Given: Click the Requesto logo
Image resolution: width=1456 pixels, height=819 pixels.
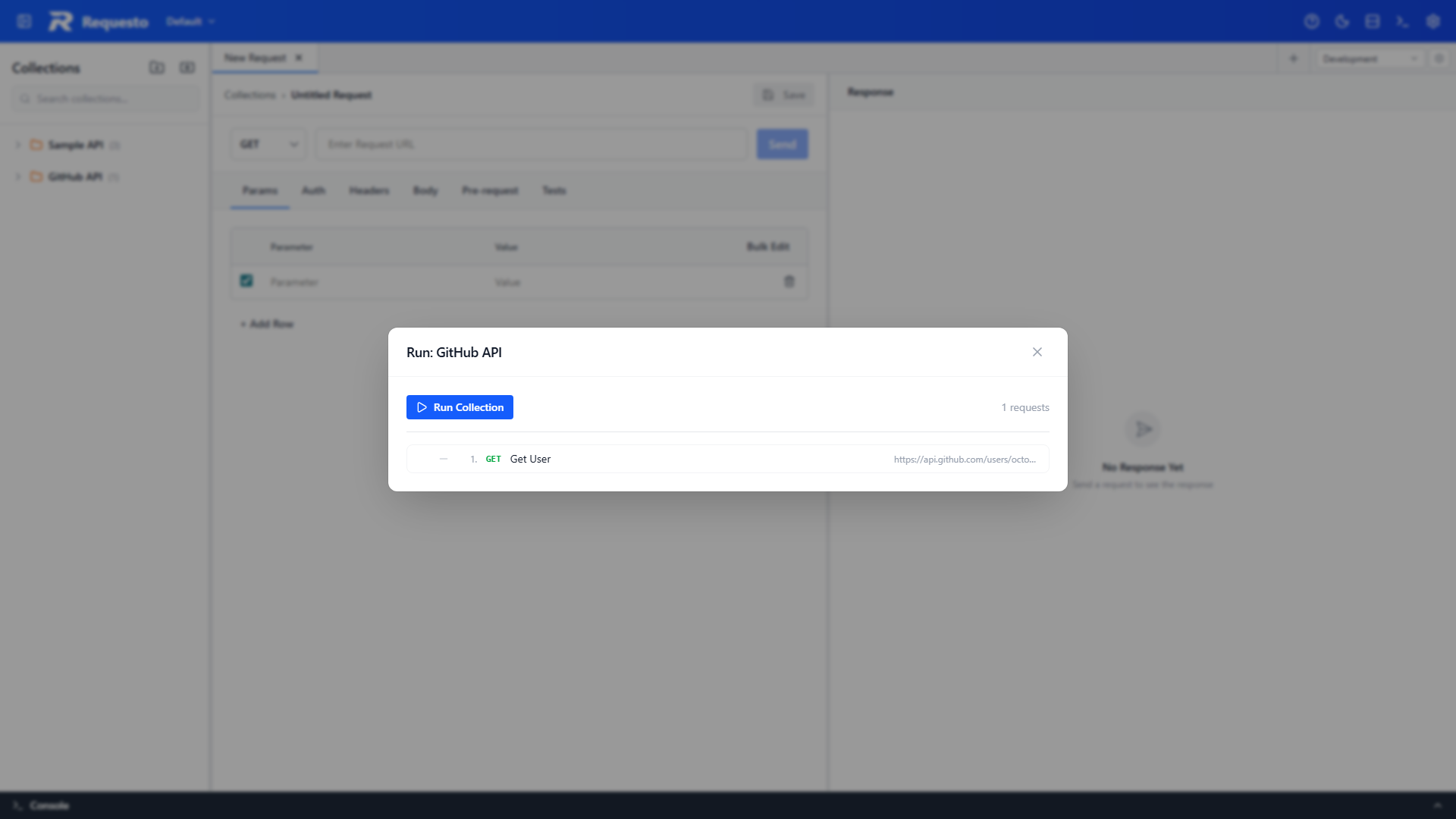Looking at the screenshot, I should tap(99, 21).
